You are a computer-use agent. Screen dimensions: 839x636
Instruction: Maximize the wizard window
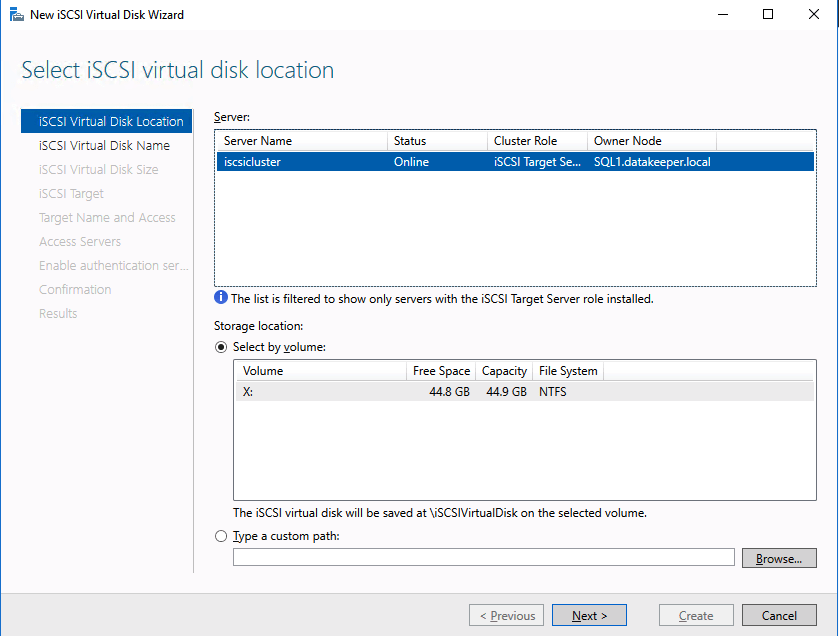768,15
